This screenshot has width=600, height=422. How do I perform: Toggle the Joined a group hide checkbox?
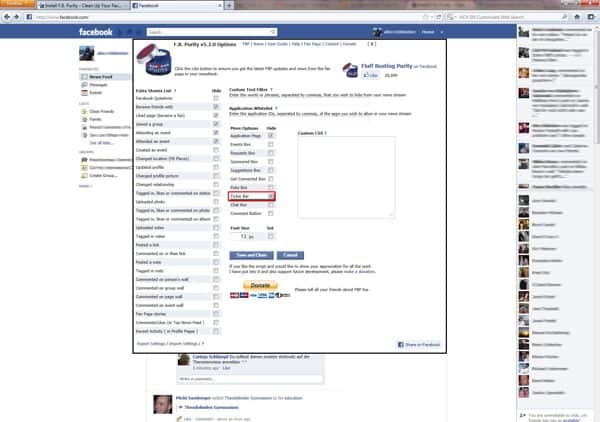click(x=216, y=124)
